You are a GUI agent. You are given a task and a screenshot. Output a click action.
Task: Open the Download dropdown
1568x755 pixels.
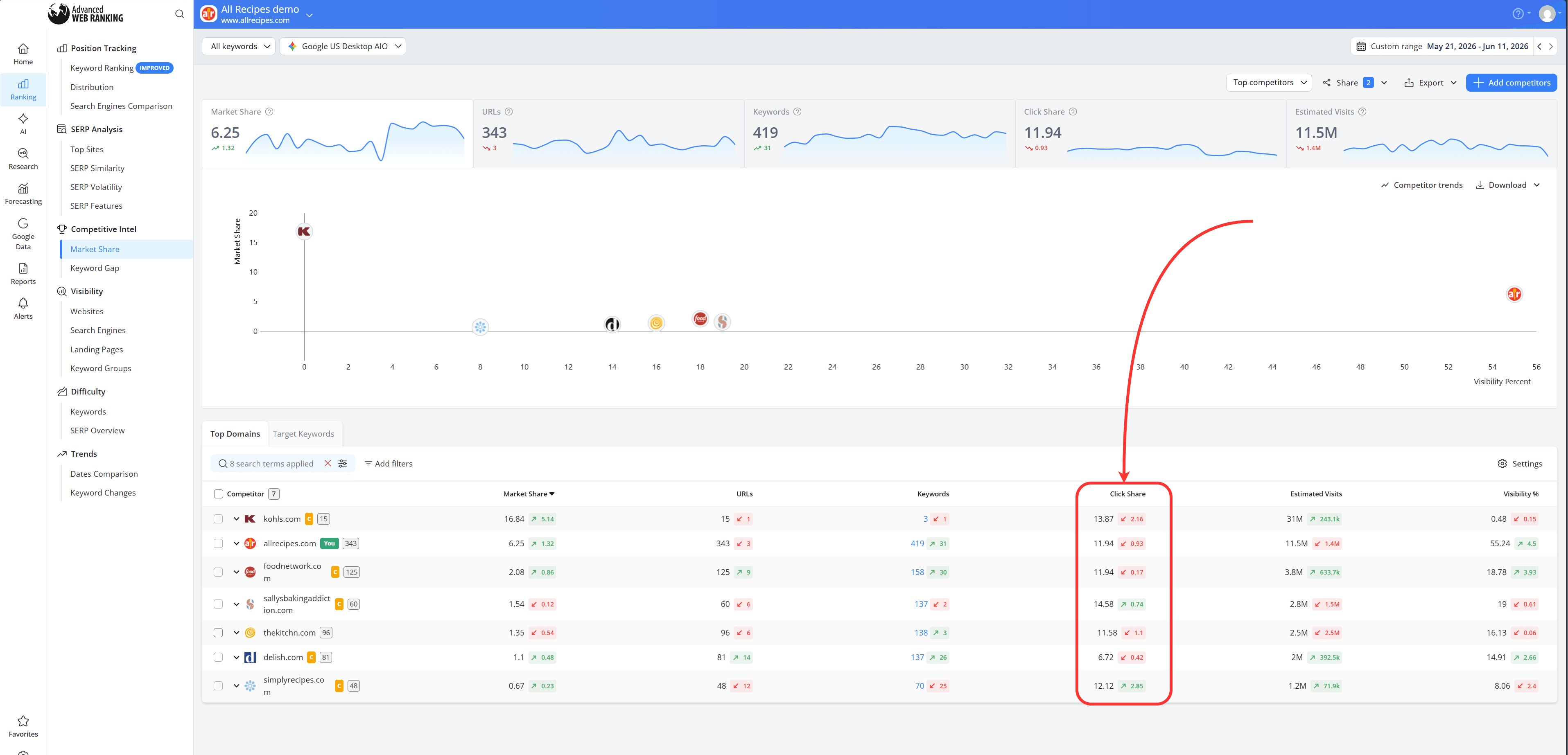click(x=1508, y=185)
